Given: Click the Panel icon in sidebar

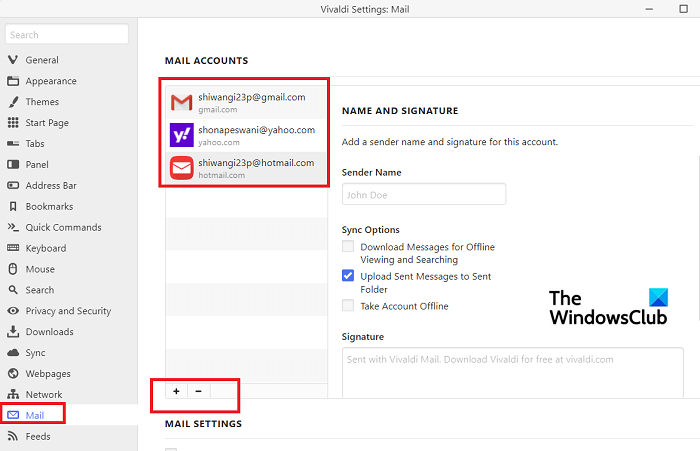Looking at the screenshot, I should click(x=13, y=164).
